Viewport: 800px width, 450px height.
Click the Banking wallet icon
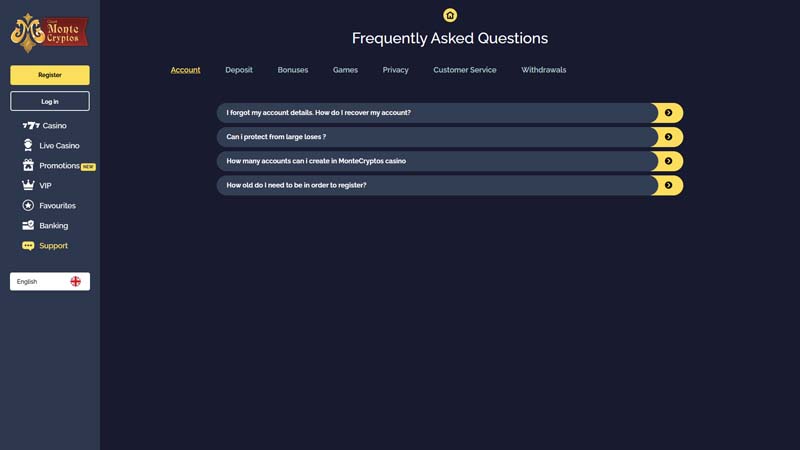(x=28, y=226)
